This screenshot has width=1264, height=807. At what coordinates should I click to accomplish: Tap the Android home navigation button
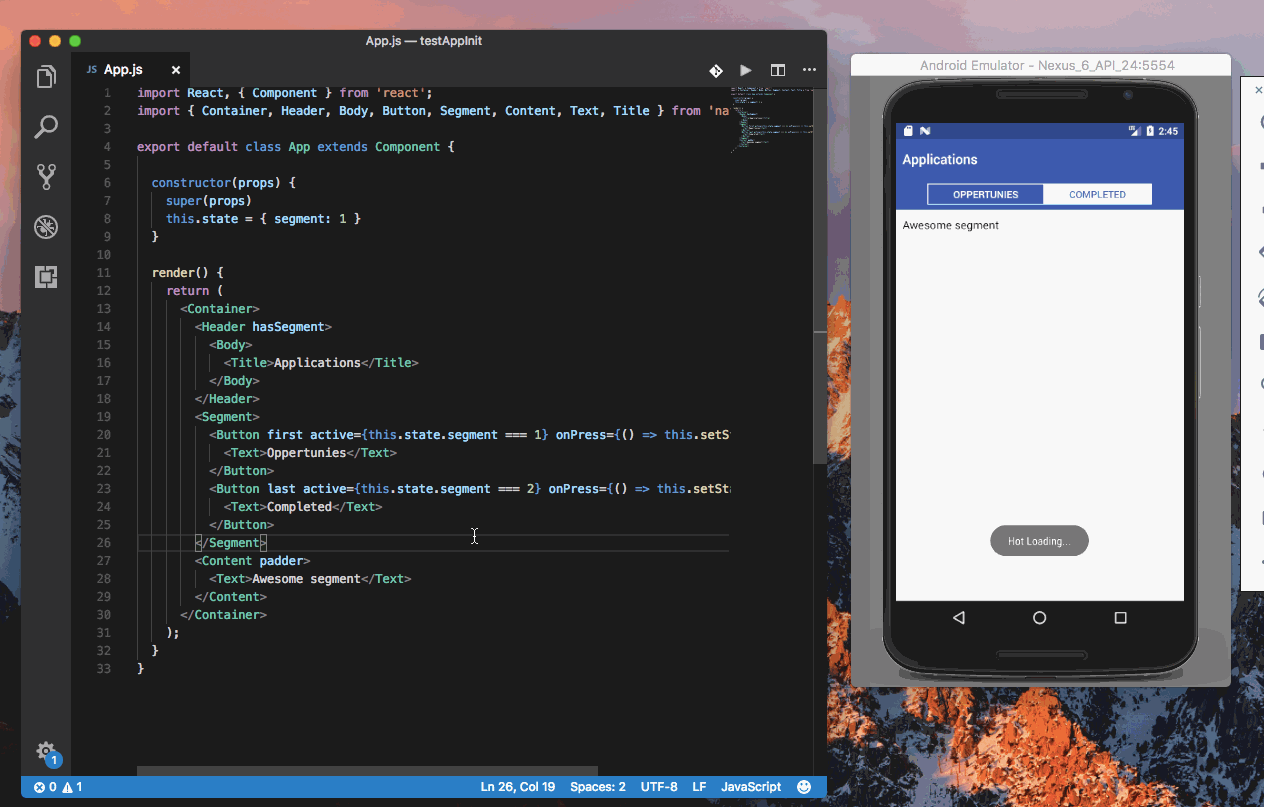tap(1039, 618)
